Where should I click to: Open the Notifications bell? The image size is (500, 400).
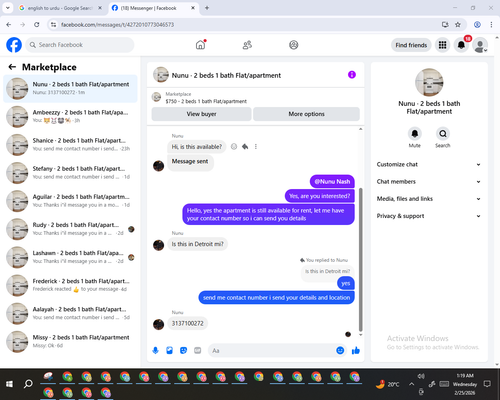[x=461, y=45]
